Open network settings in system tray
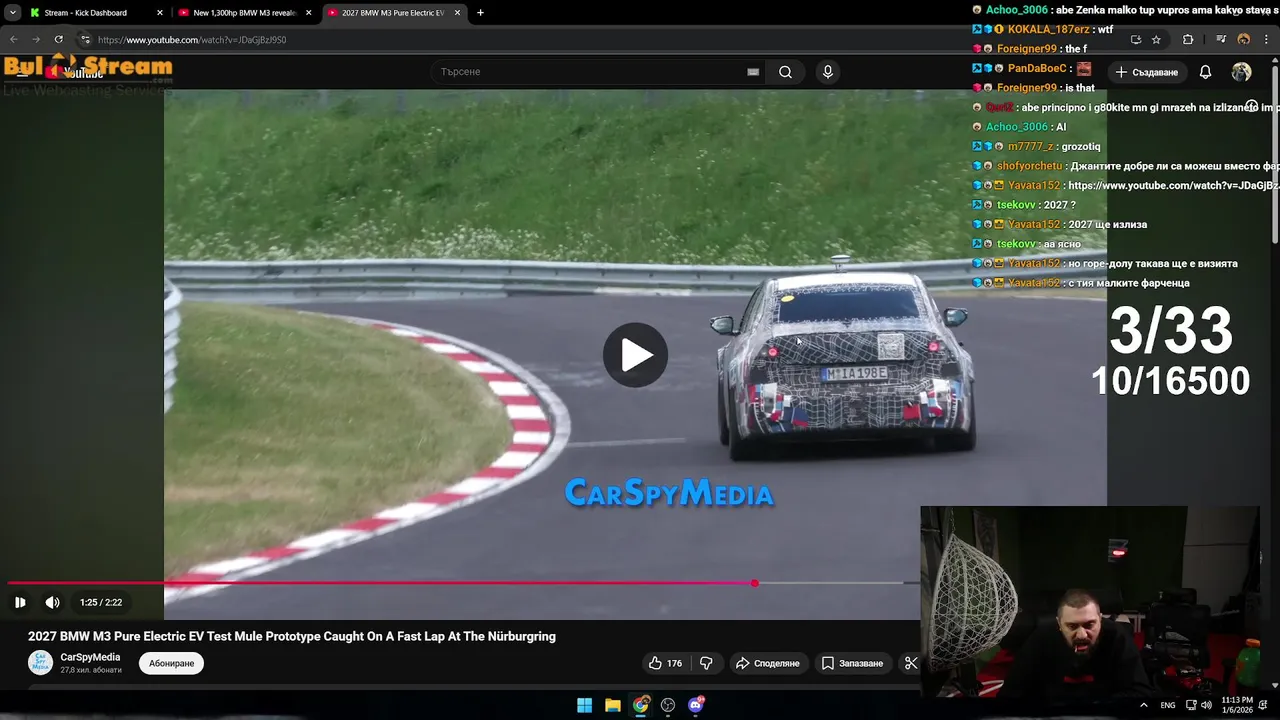Image resolution: width=1280 pixels, height=720 pixels. tap(1191, 705)
